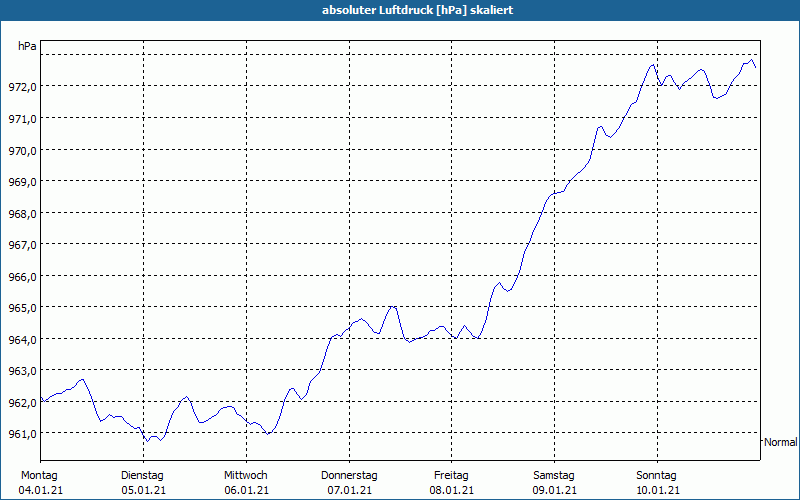Click the 06.01.21 date label
This screenshot has height=500, width=800.
click(246, 491)
